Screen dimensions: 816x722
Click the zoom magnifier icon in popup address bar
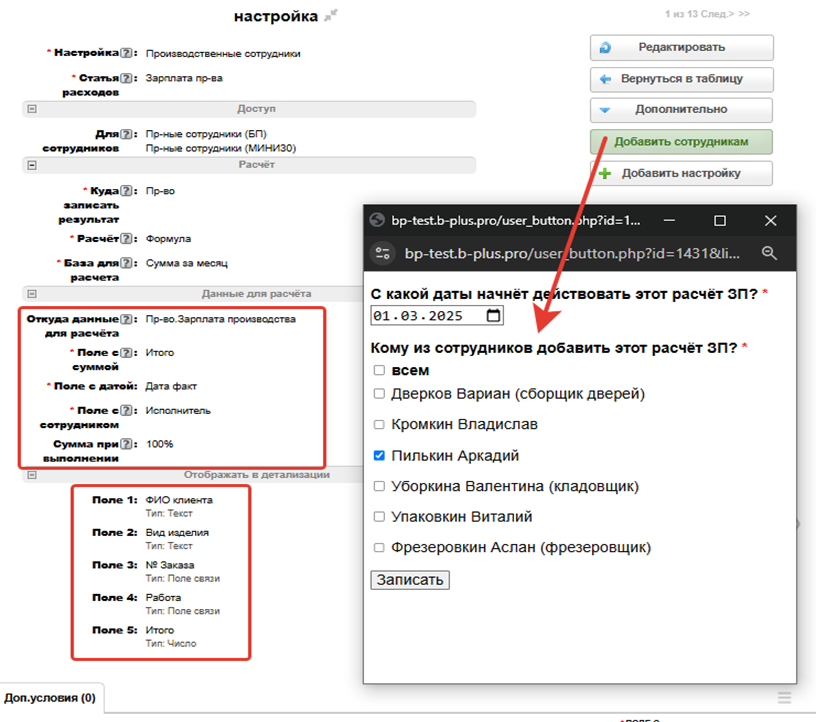tap(769, 254)
